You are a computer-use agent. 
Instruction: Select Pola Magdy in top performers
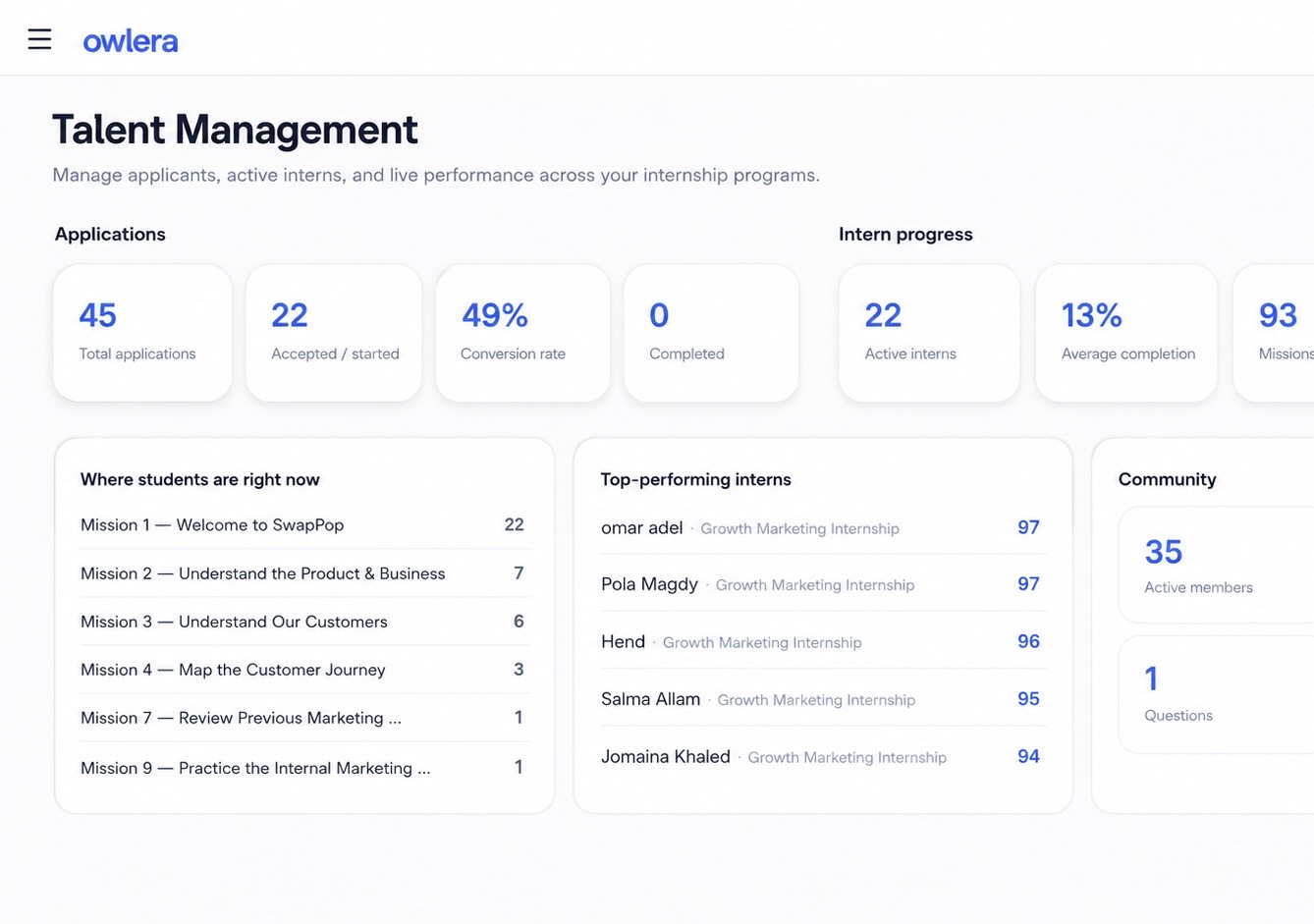(x=823, y=584)
